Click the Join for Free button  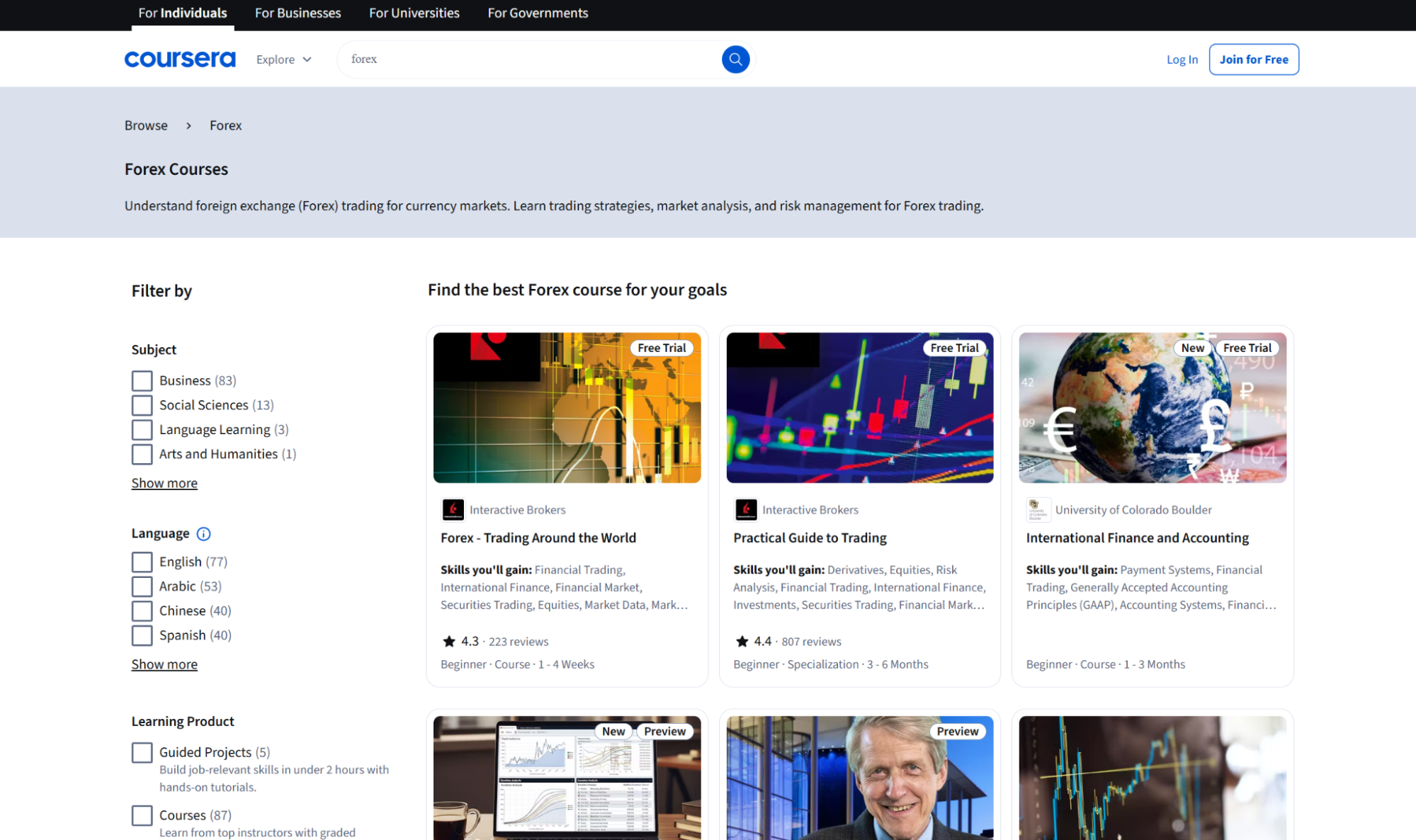point(1253,59)
